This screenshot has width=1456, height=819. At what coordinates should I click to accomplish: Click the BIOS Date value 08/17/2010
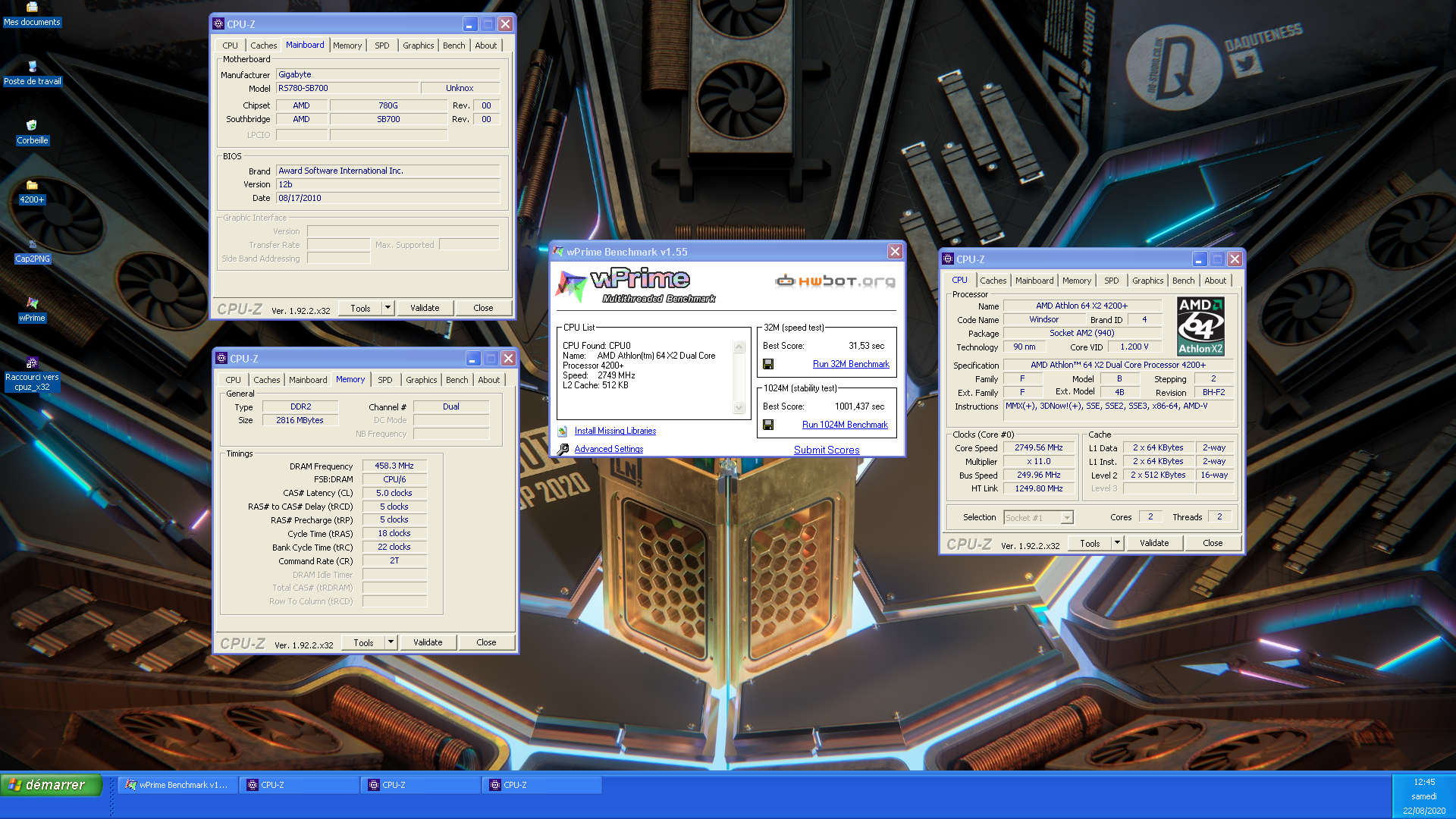pos(388,198)
